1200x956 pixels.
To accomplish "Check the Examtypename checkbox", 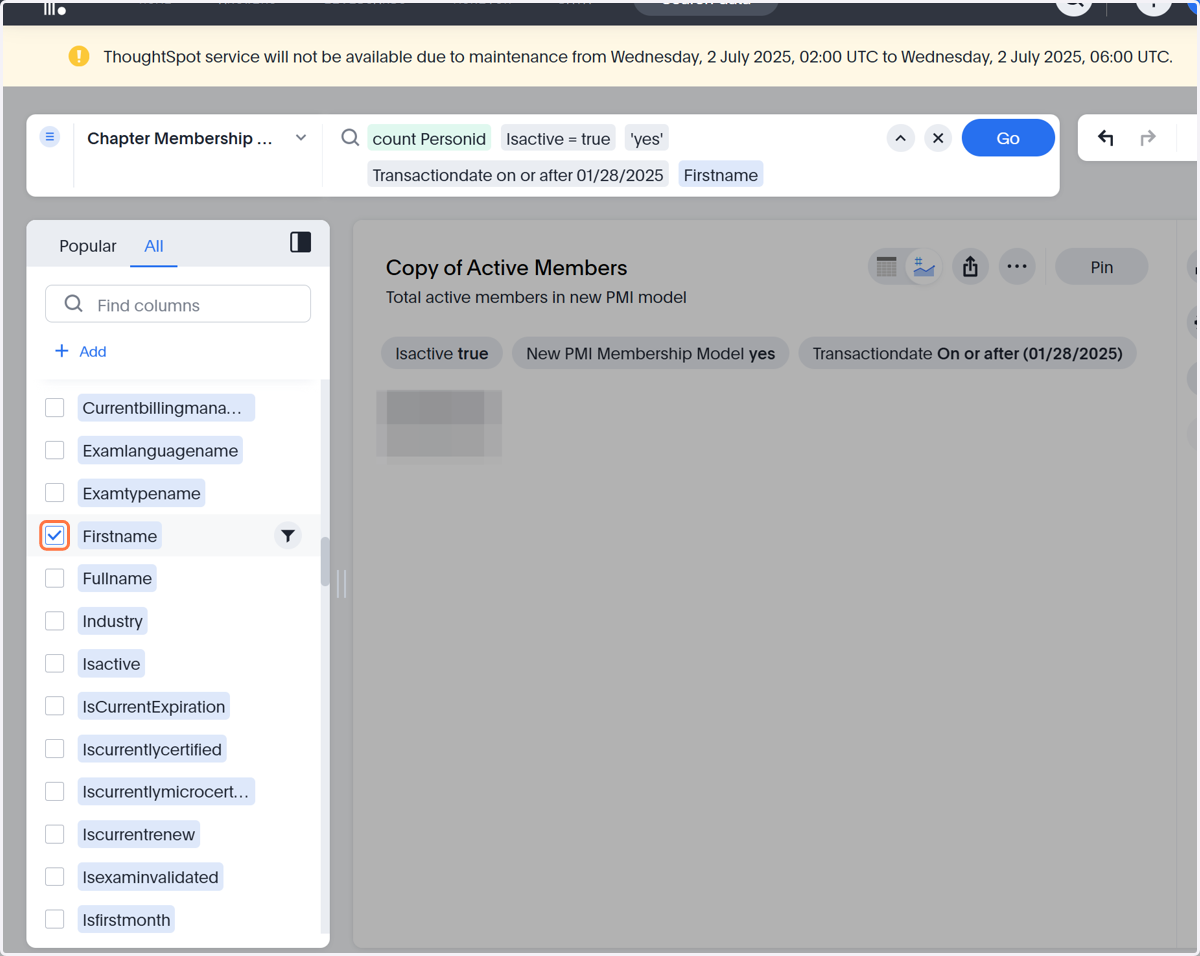I will pos(55,493).
